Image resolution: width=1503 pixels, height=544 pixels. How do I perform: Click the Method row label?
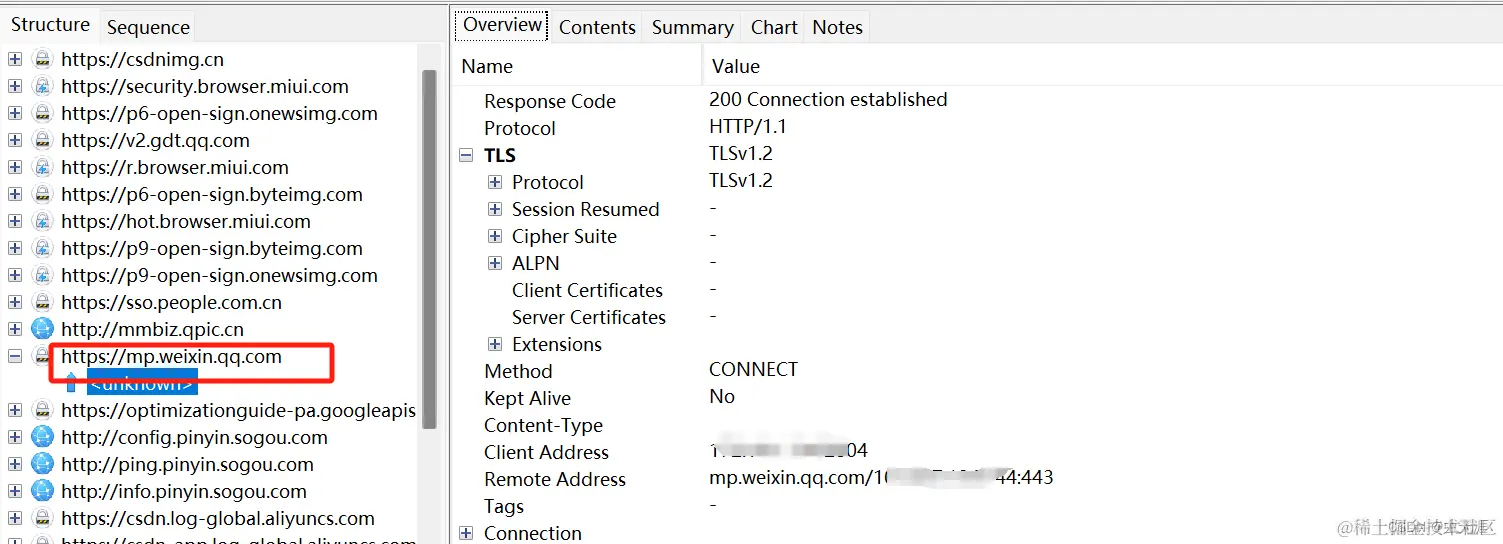[x=518, y=371]
